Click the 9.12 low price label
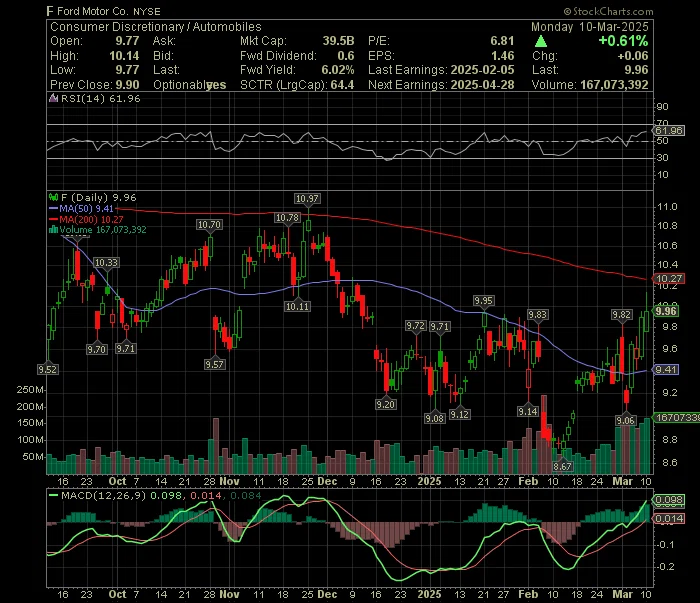 [459, 415]
